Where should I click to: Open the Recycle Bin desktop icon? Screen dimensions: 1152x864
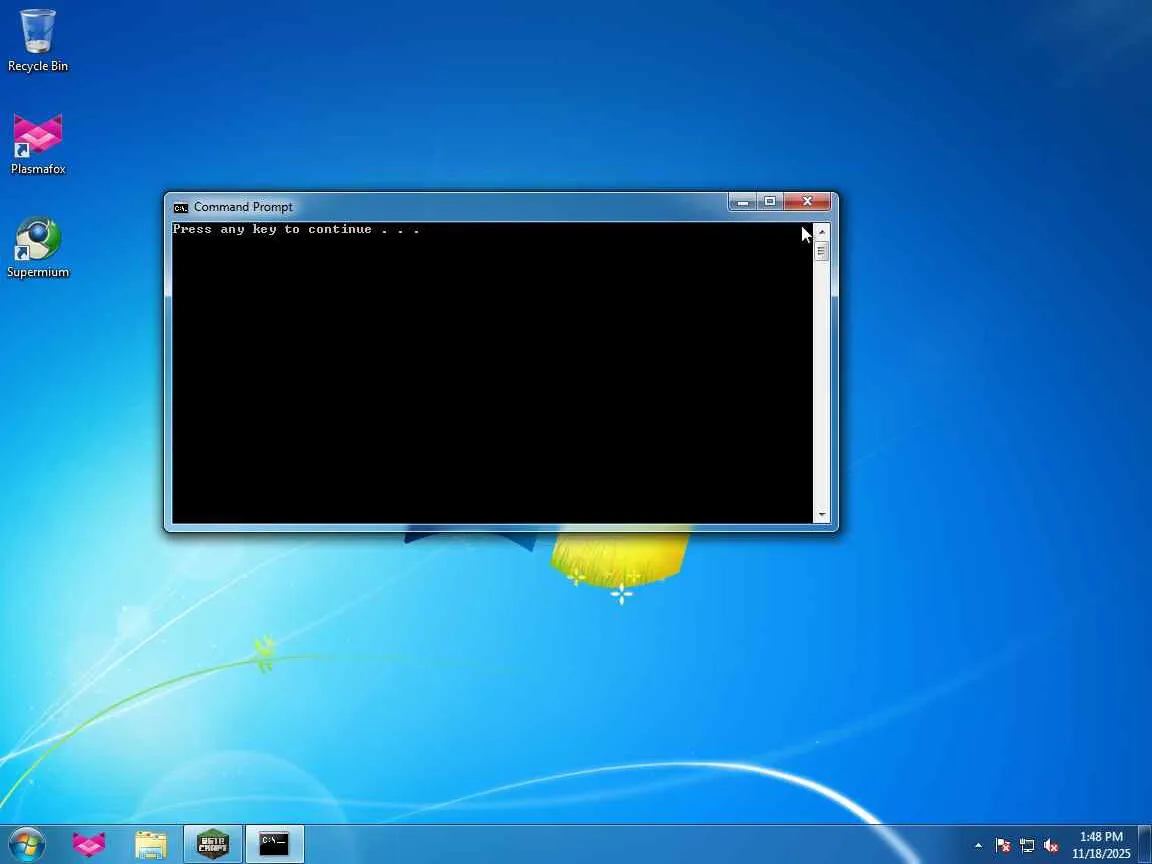pos(37,40)
